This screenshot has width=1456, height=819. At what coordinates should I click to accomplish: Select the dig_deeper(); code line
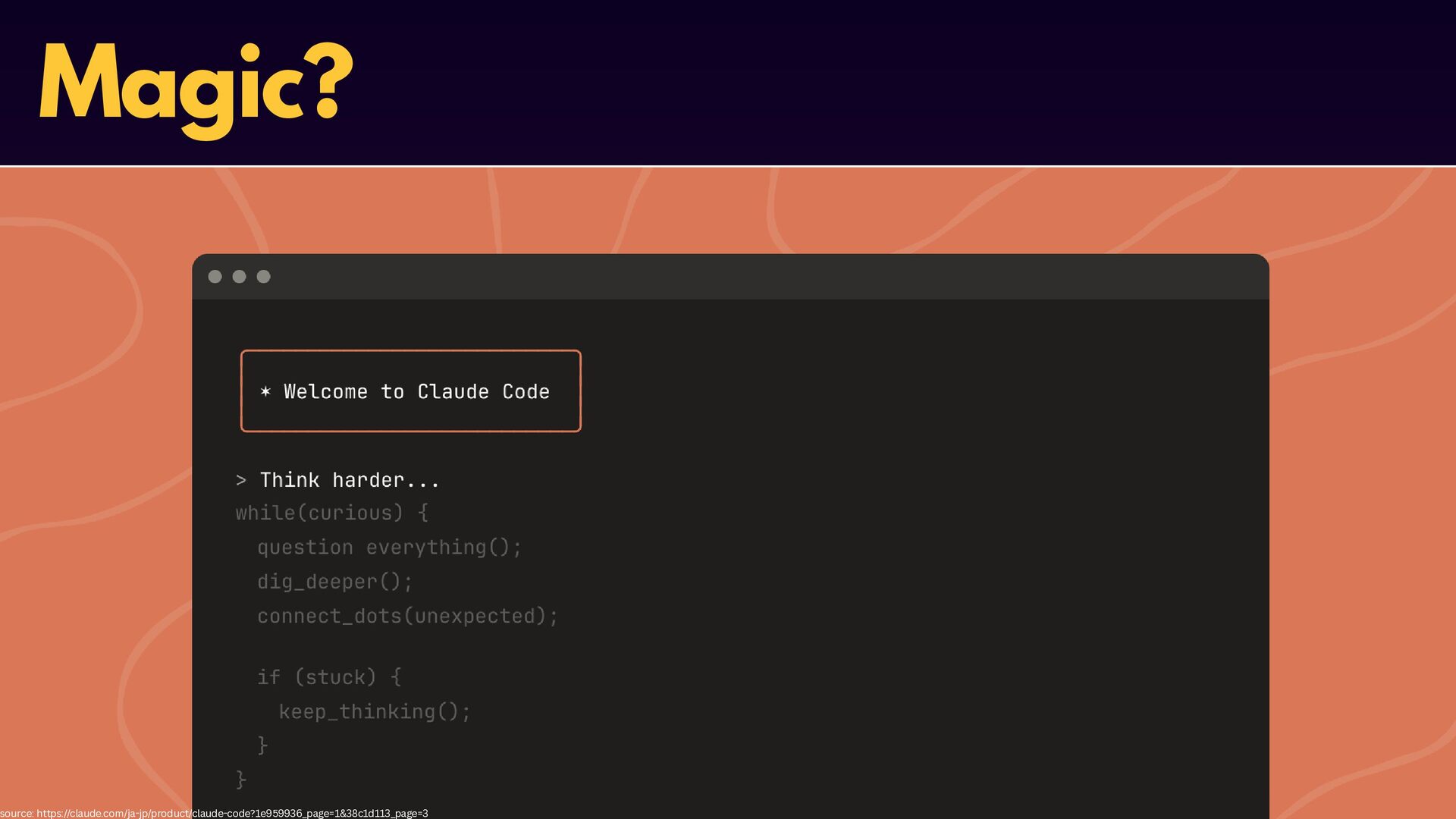pyautogui.click(x=334, y=582)
